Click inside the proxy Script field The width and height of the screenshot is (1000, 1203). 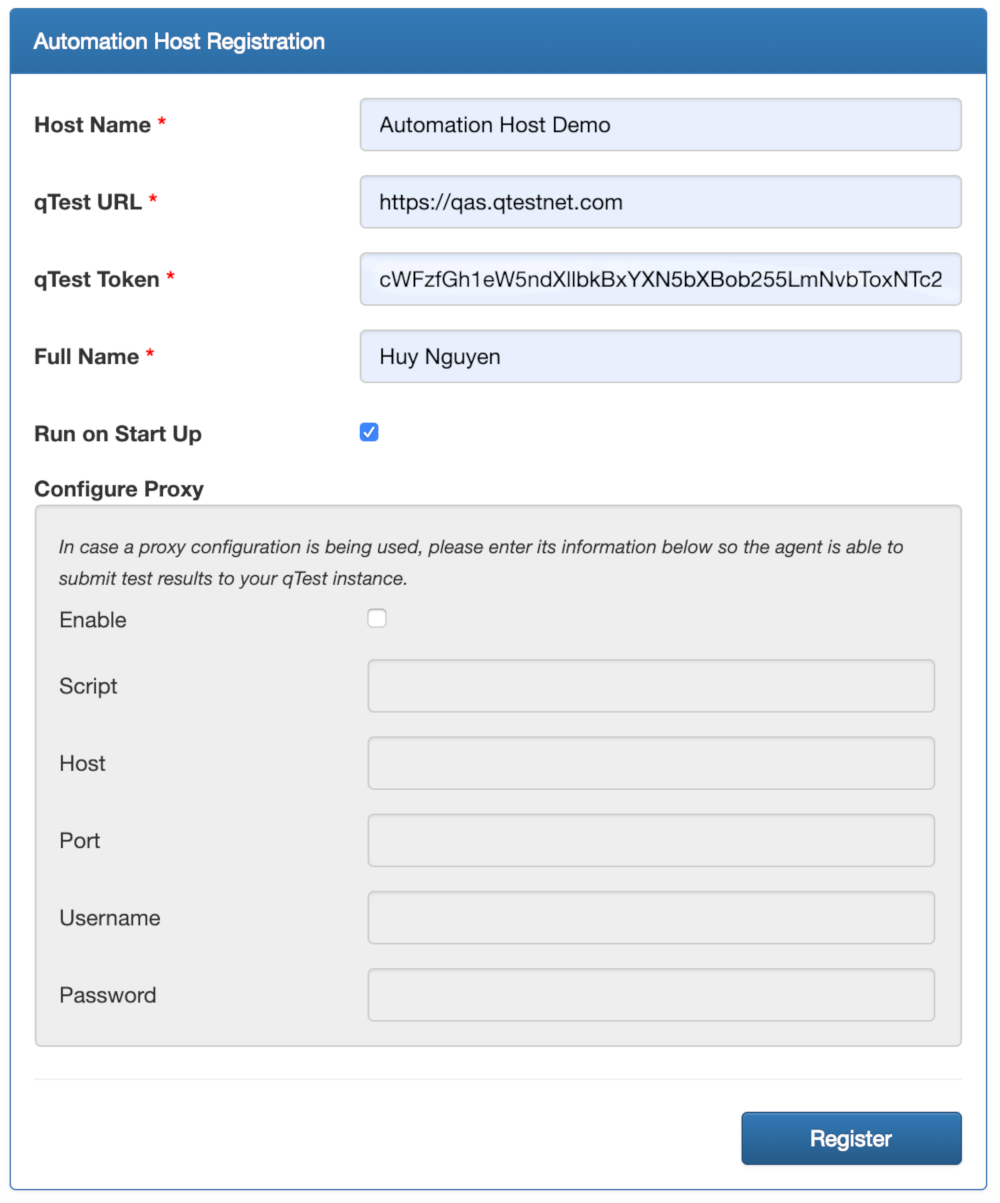pos(650,686)
